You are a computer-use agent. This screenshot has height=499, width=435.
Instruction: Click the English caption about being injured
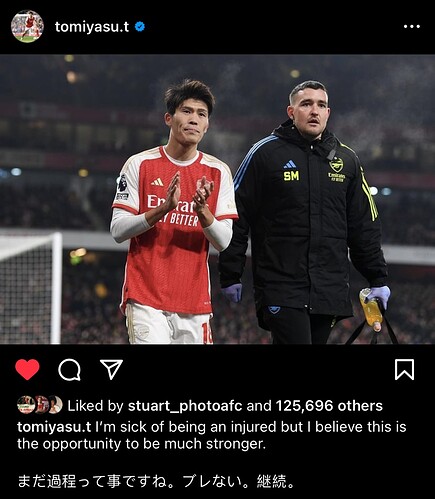(x=212, y=436)
